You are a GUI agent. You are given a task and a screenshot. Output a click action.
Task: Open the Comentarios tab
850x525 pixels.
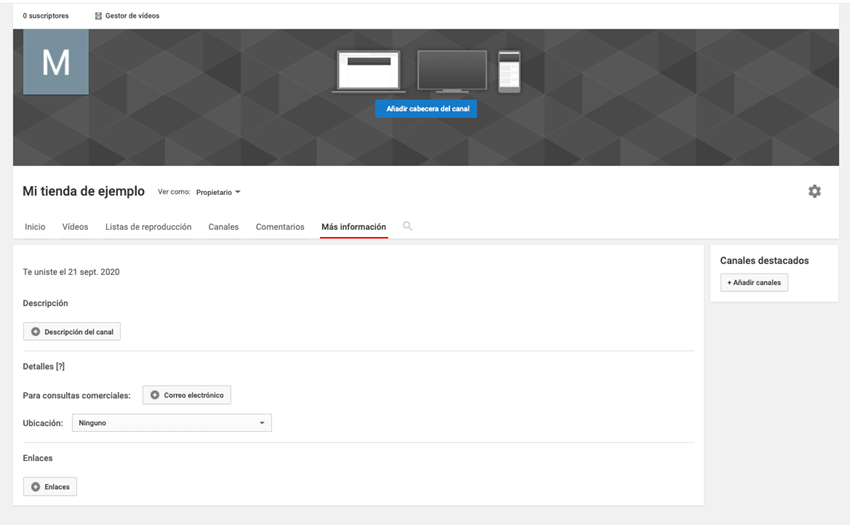280,227
